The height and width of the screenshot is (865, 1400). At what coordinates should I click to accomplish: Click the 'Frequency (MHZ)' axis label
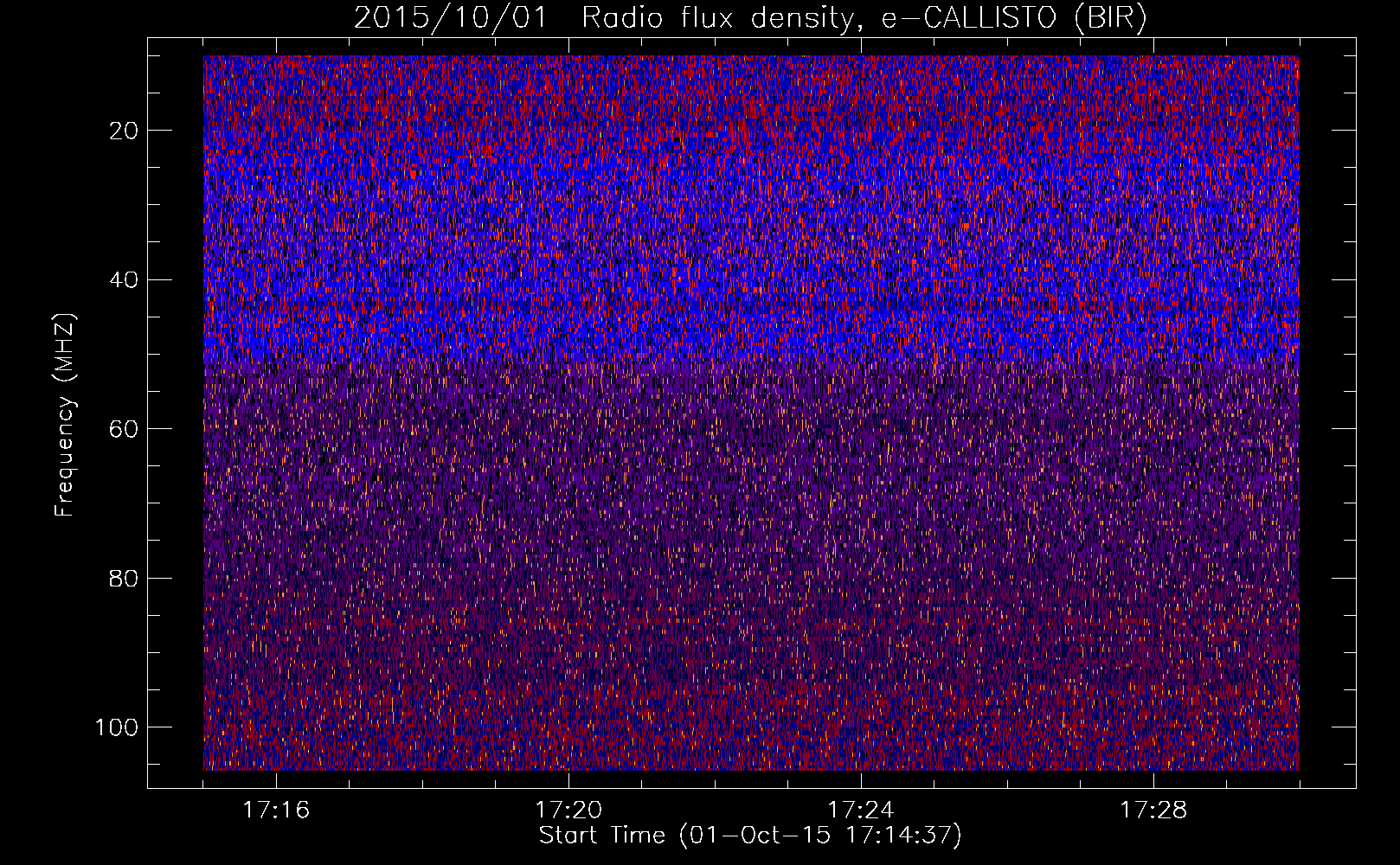coord(65,415)
